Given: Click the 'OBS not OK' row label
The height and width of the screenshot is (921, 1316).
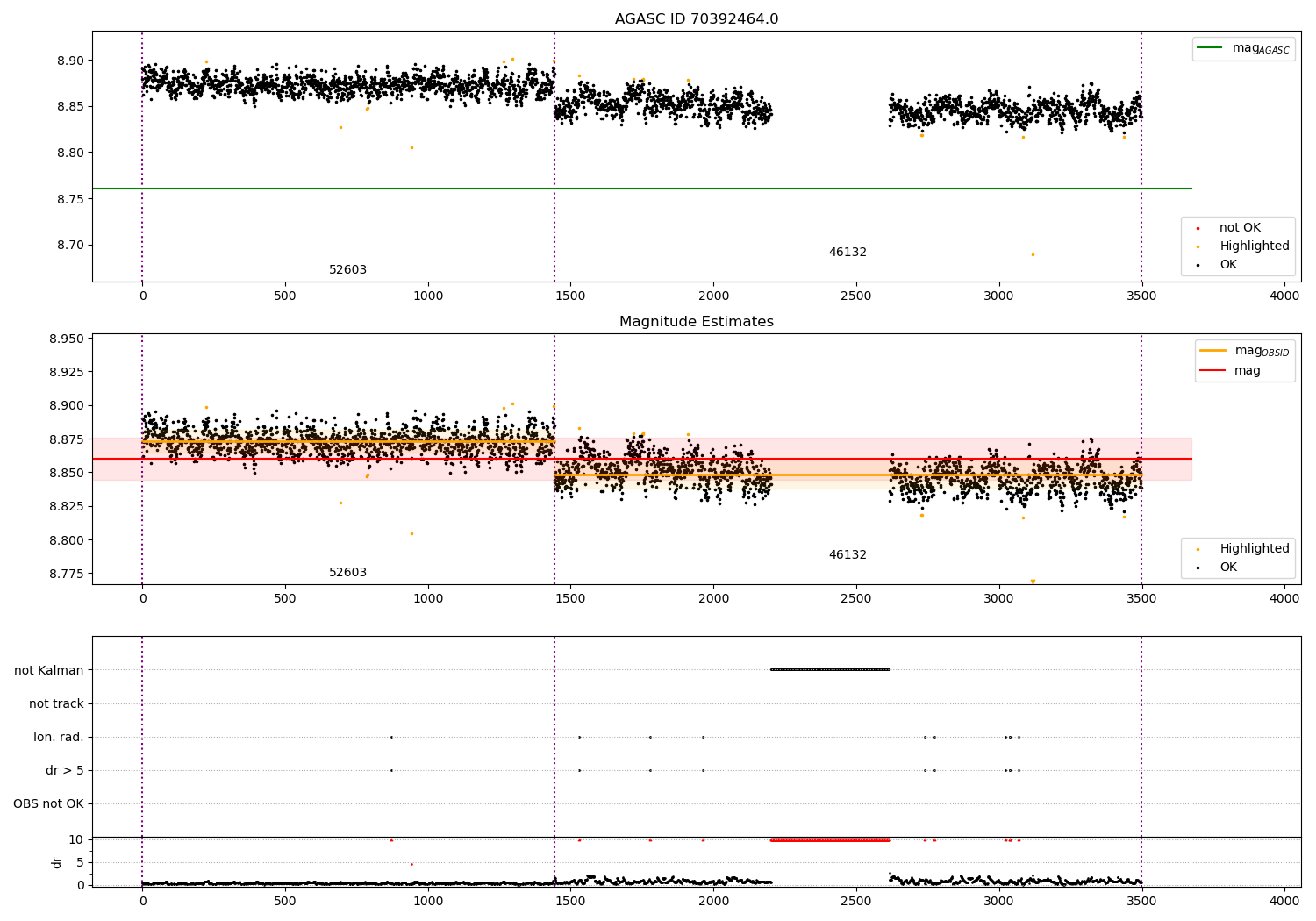Looking at the screenshot, I should [x=48, y=803].
